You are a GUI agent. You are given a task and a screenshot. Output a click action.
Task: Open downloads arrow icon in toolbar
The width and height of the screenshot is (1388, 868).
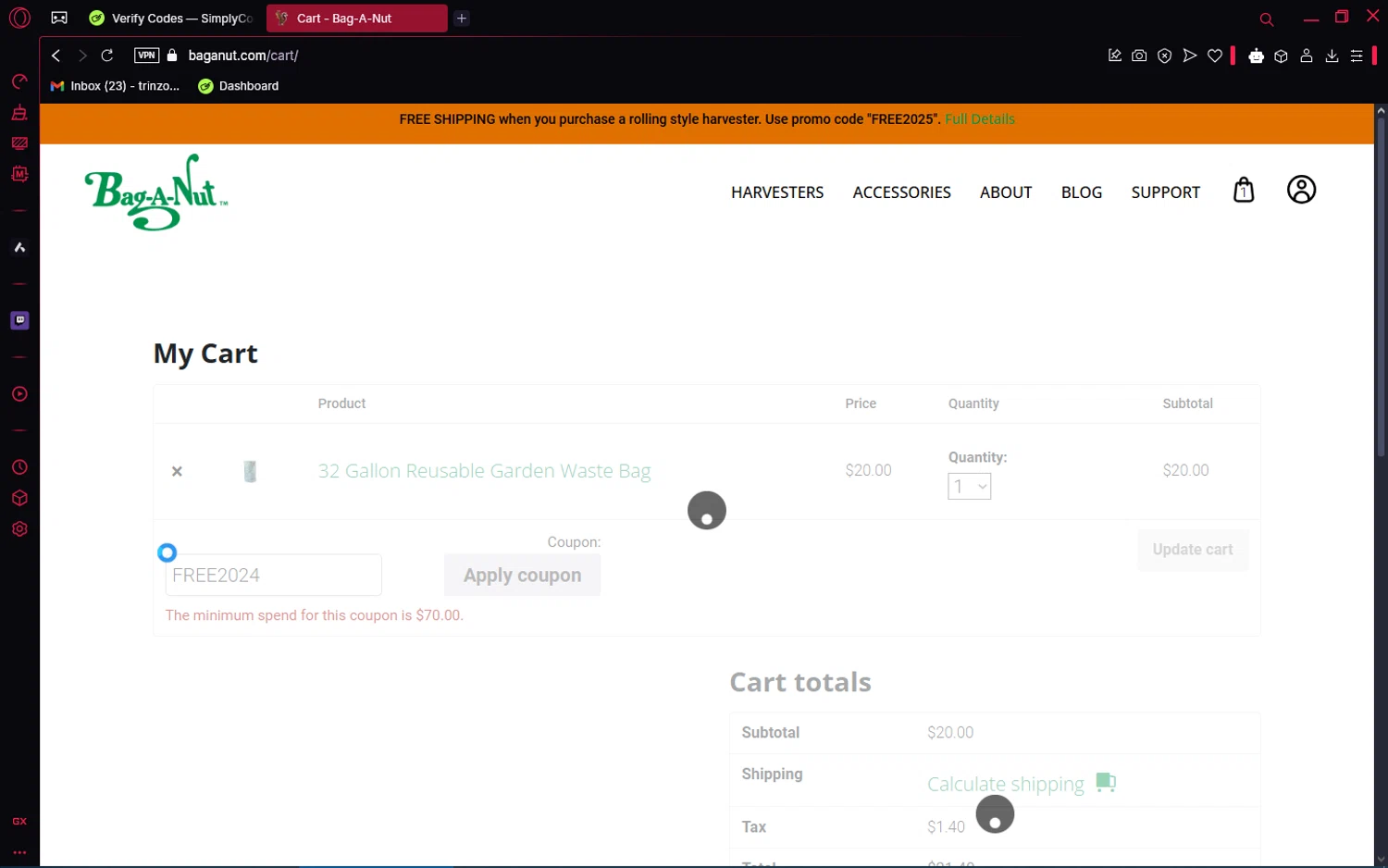[1332, 56]
